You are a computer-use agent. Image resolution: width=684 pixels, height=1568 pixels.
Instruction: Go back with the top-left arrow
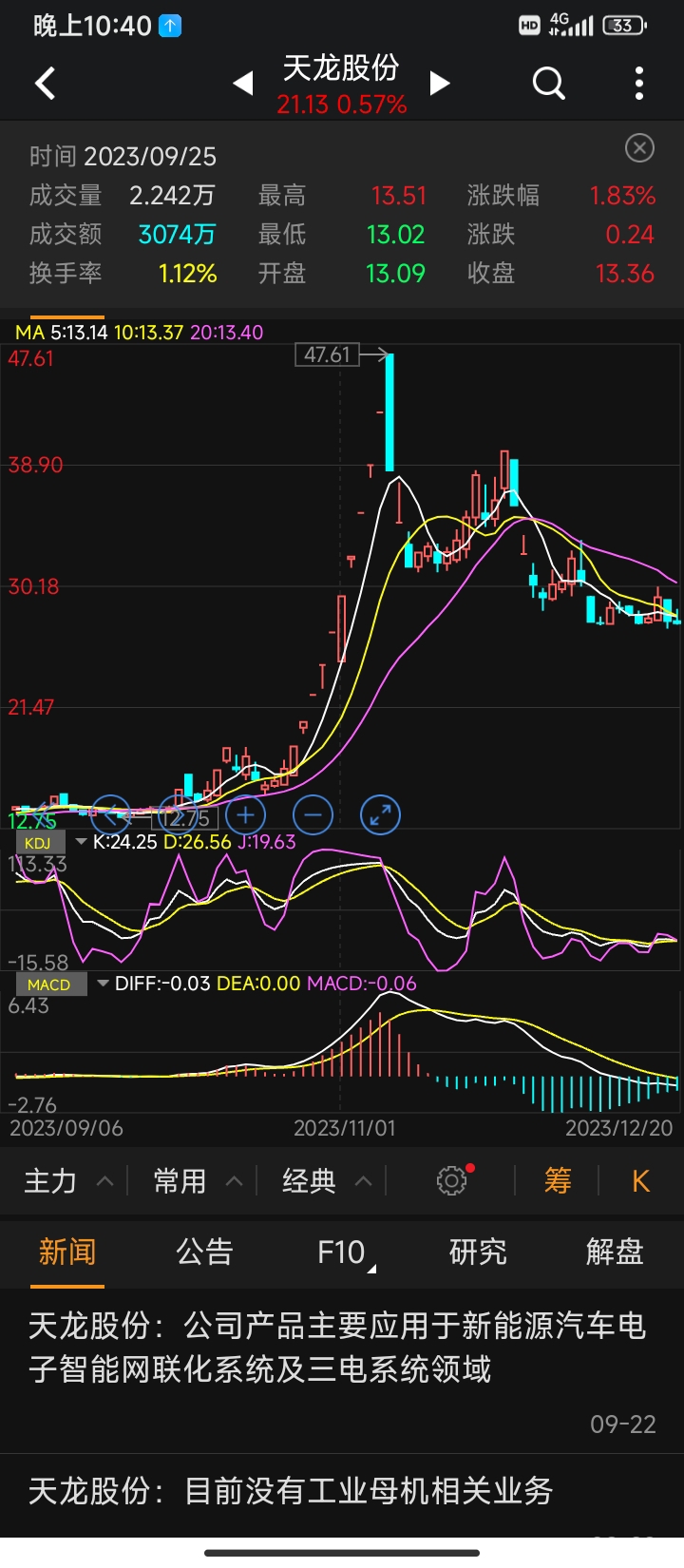coord(45,84)
